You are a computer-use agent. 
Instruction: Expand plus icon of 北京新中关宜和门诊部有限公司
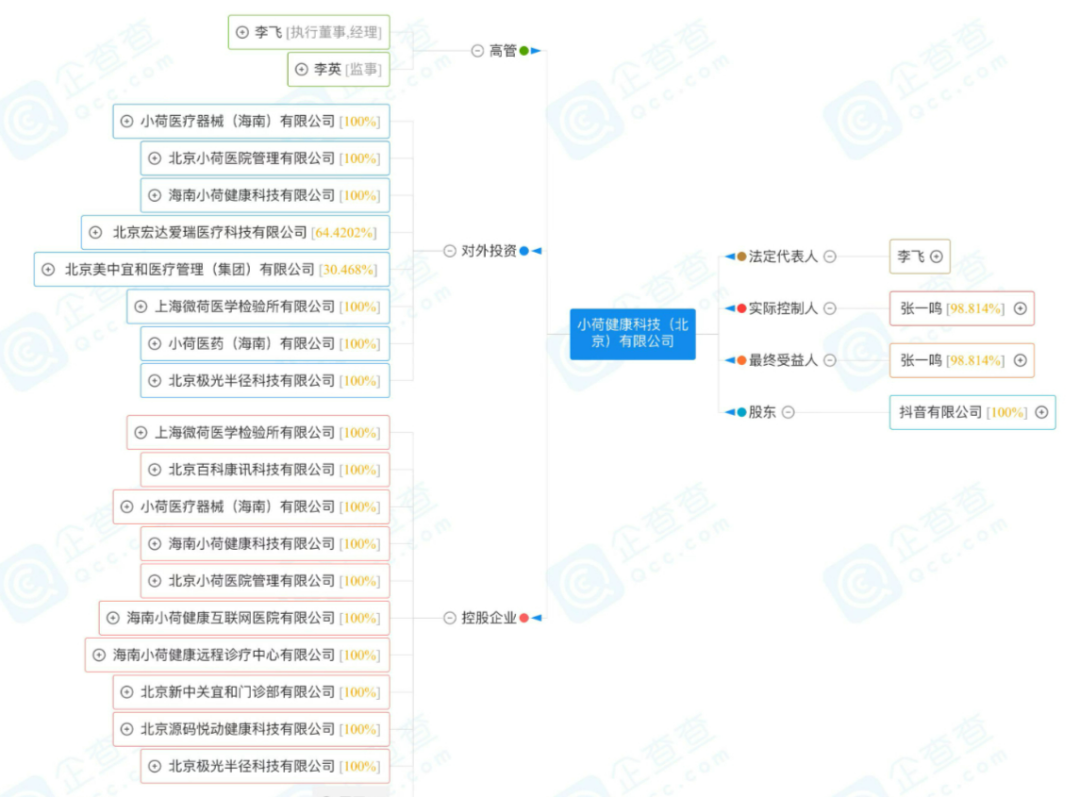coord(126,692)
